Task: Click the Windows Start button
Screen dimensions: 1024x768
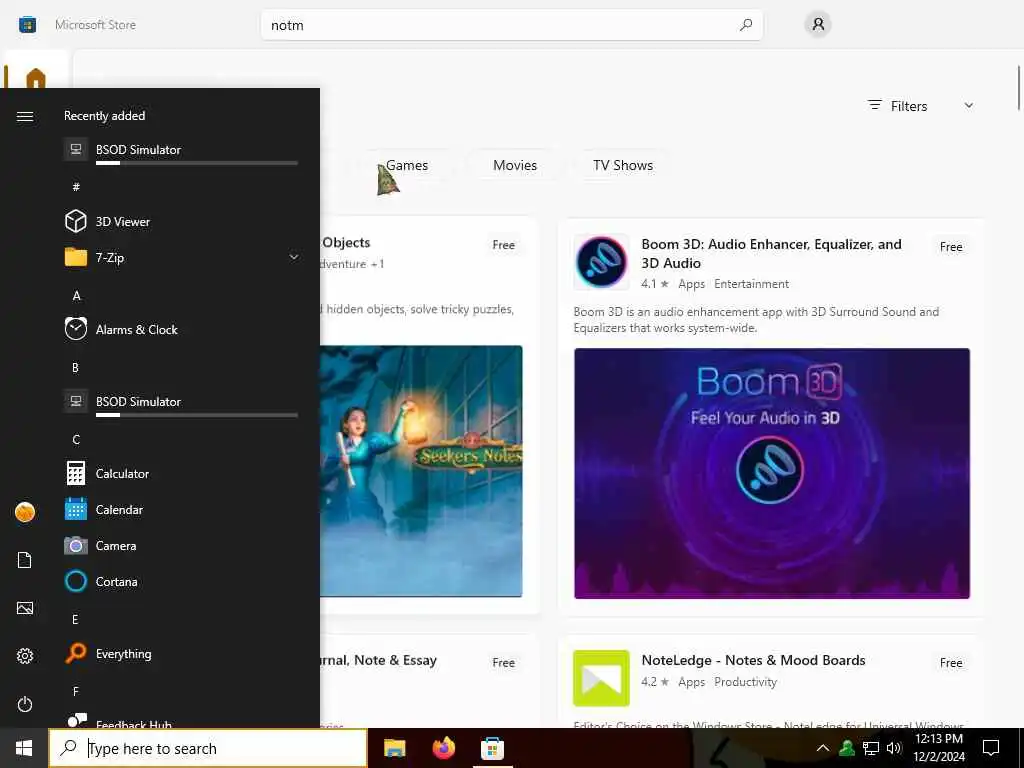Action: (x=24, y=748)
